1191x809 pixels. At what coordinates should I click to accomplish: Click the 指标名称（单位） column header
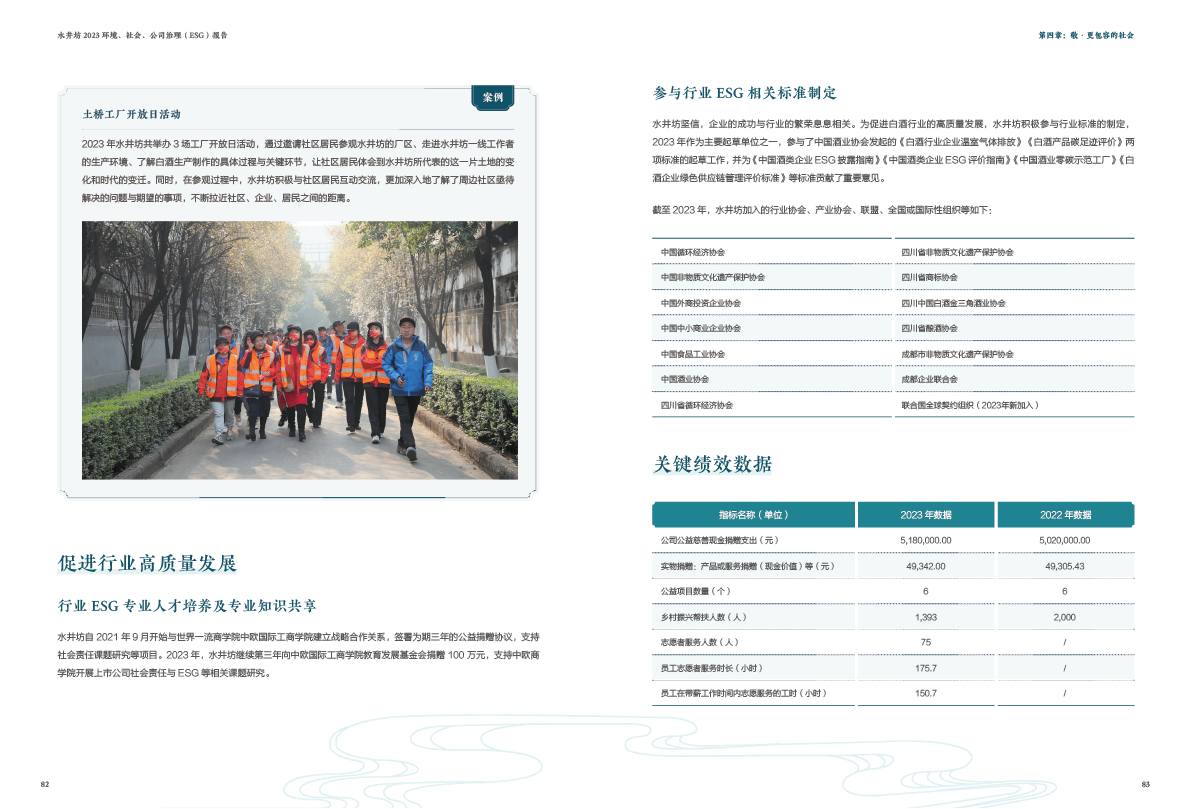click(x=753, y=515)
